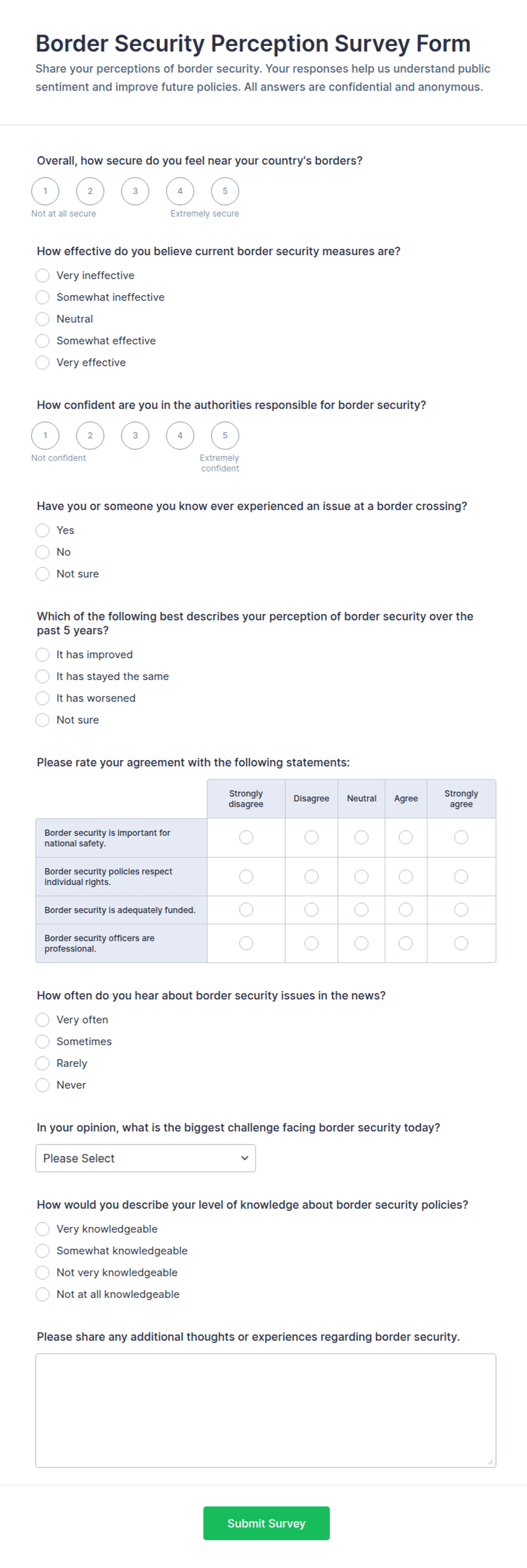Mark Strongly agree for national safety statement
527x1568 pixels.
click(x=461, y=838)
